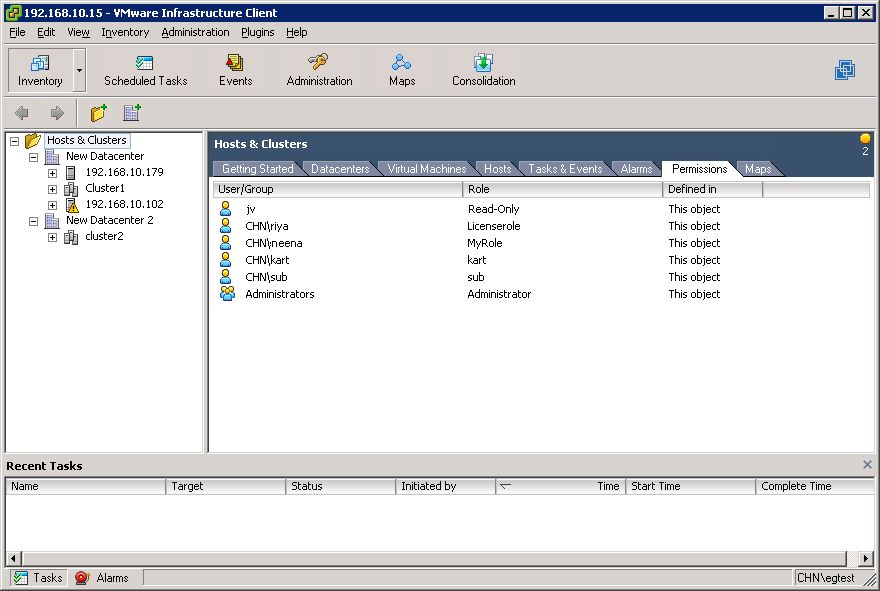Screen dimensions: 880x591
Task: Click the Recent Tasks scrollbar right arrow
Action: pos(866,558)
